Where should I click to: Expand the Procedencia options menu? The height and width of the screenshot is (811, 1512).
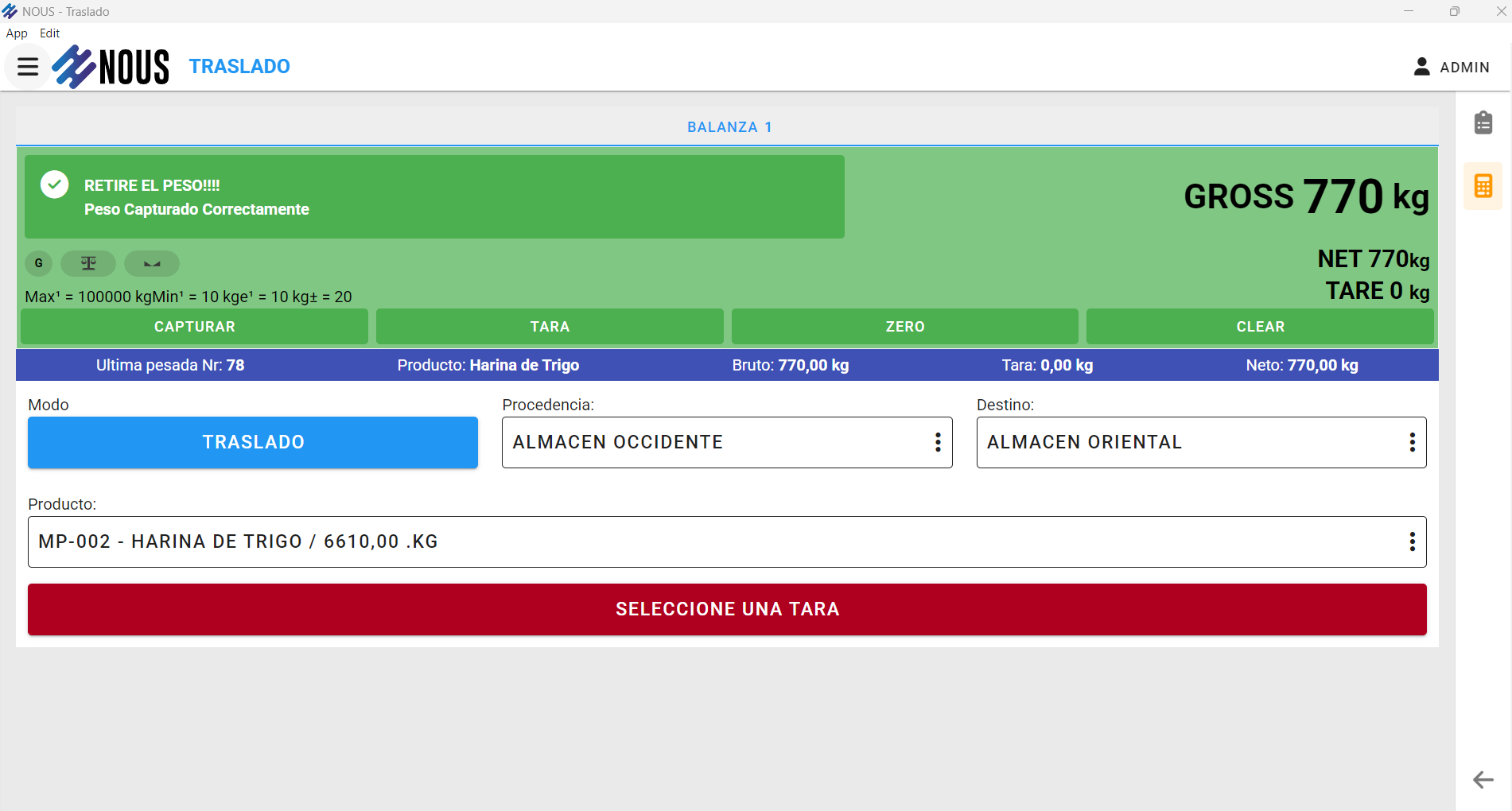(x=938, y=442)
